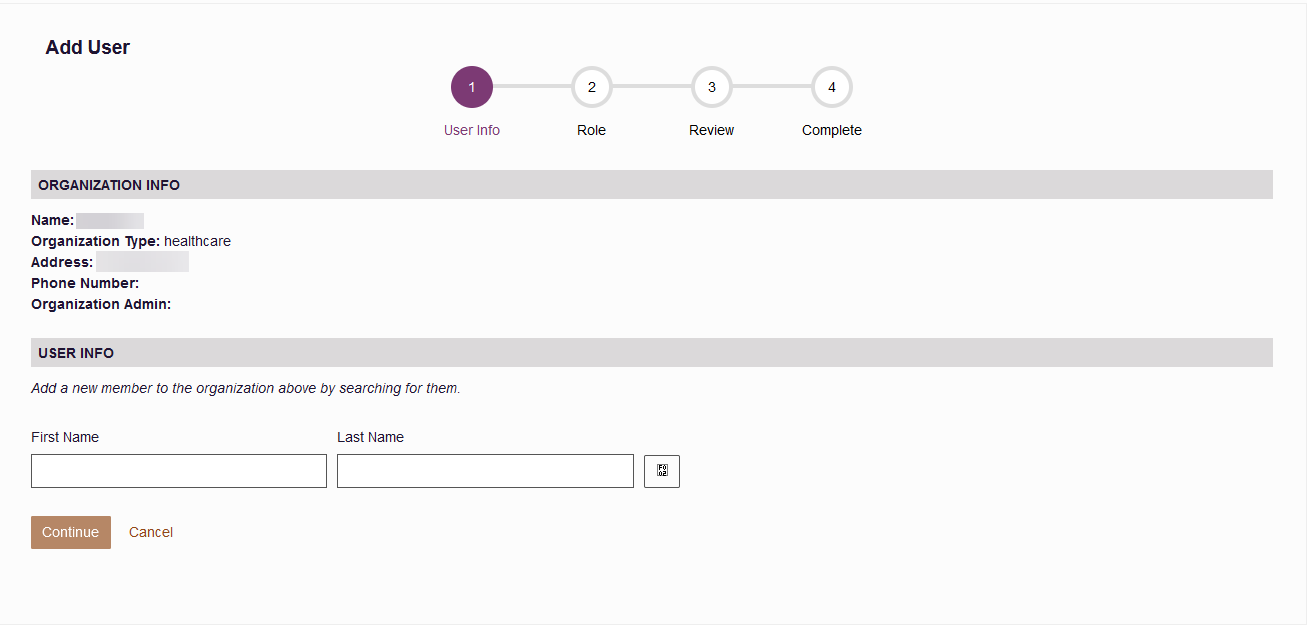Click the "Add a new member" instruction text
This screenshot has width=1307, height=625.
click(246, 388)
